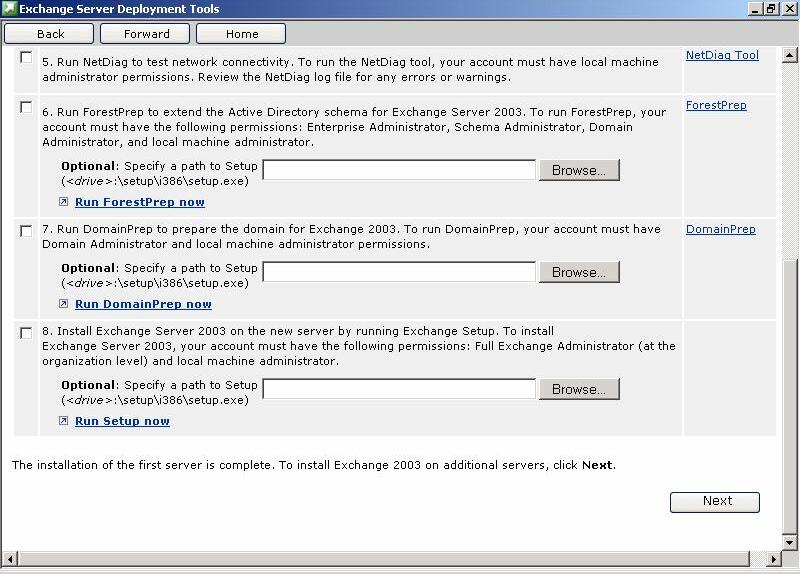Click vertical scrollbar down arrow
Screen dimensions: 800x574
(x=790, y=542)
